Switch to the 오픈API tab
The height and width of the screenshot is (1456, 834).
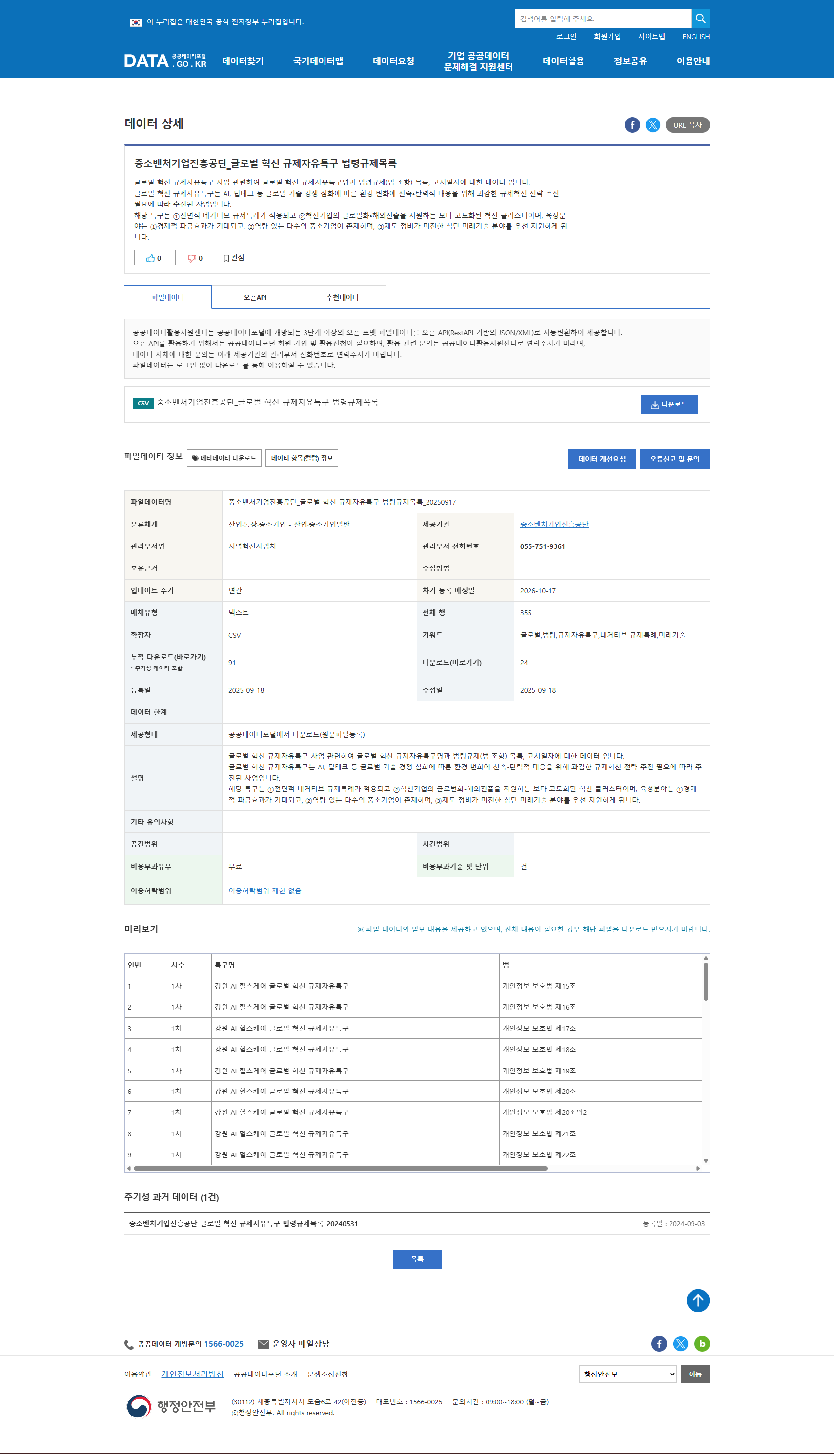(x=255, y=297)
